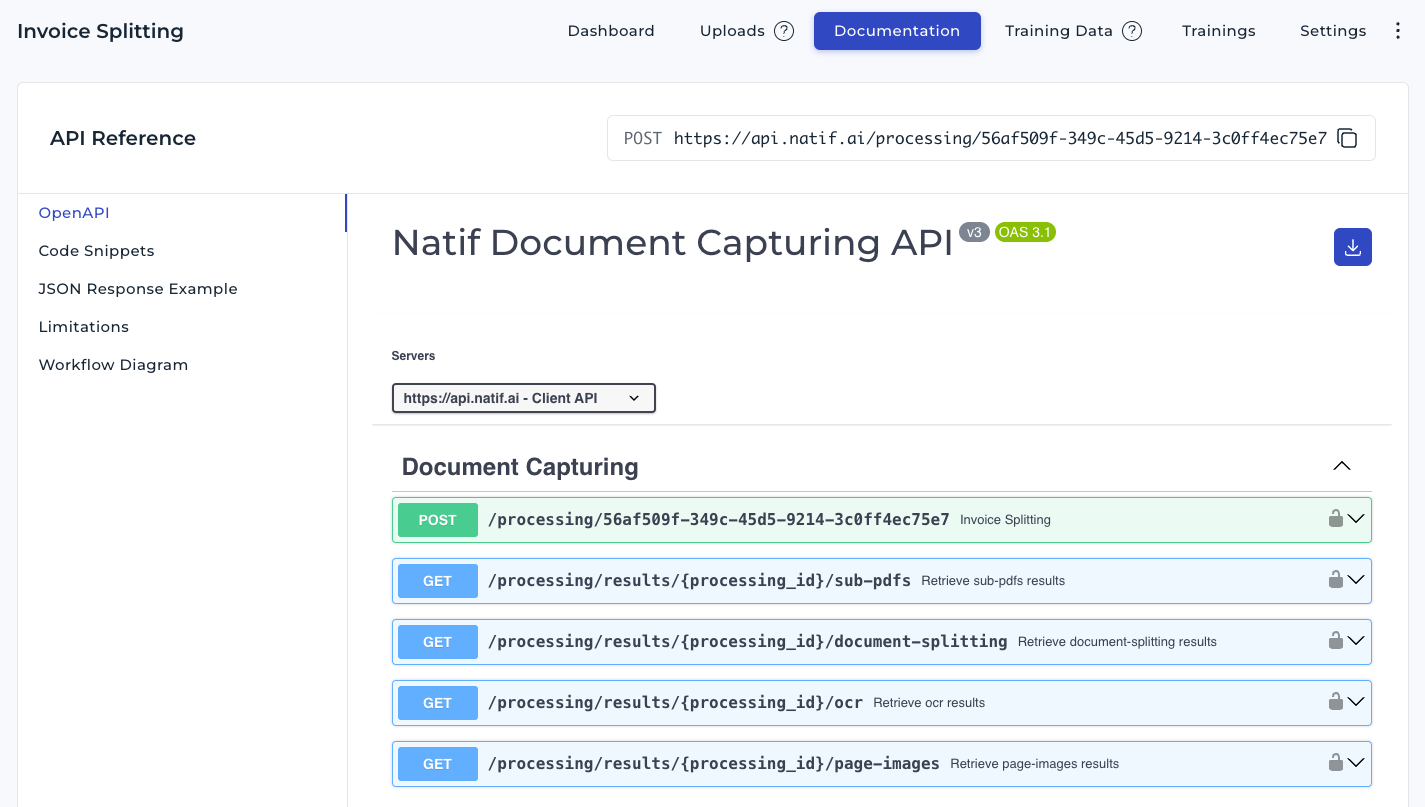This screenshot has height=807, width=1425.
Task: Expand the ocr endpoint chevron
Action: tap(1356, 702)
